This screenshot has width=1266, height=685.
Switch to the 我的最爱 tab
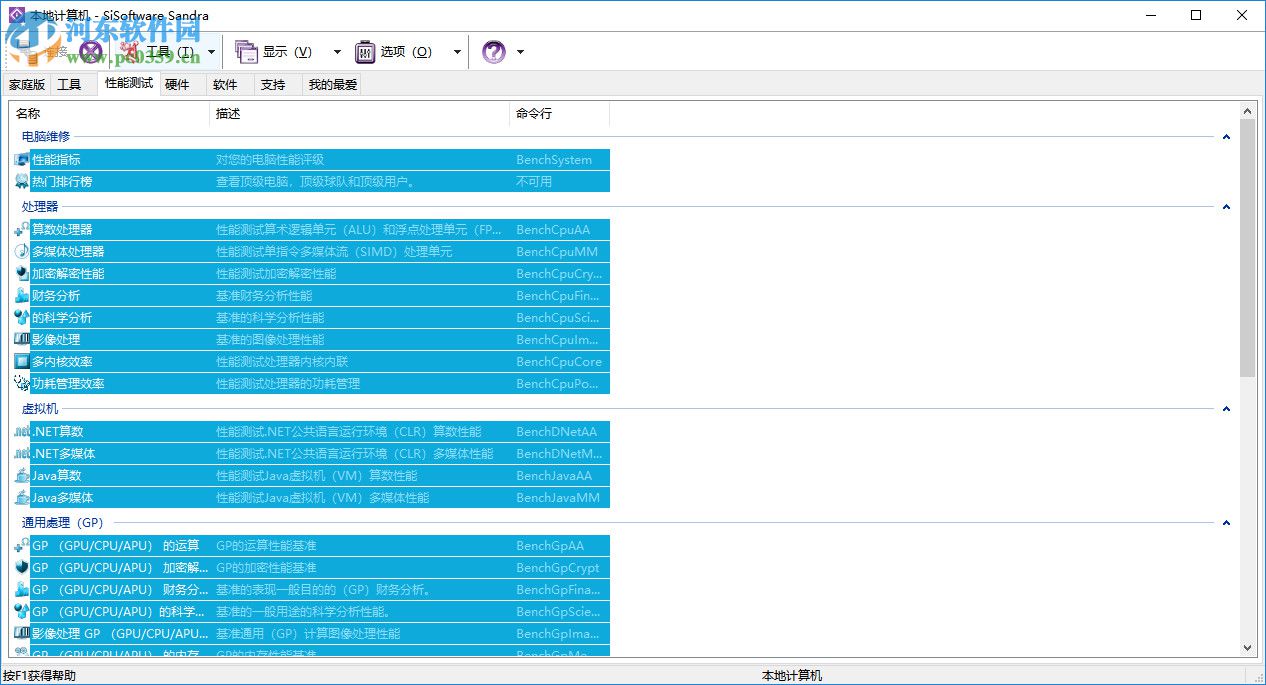[x=331, y=84]
